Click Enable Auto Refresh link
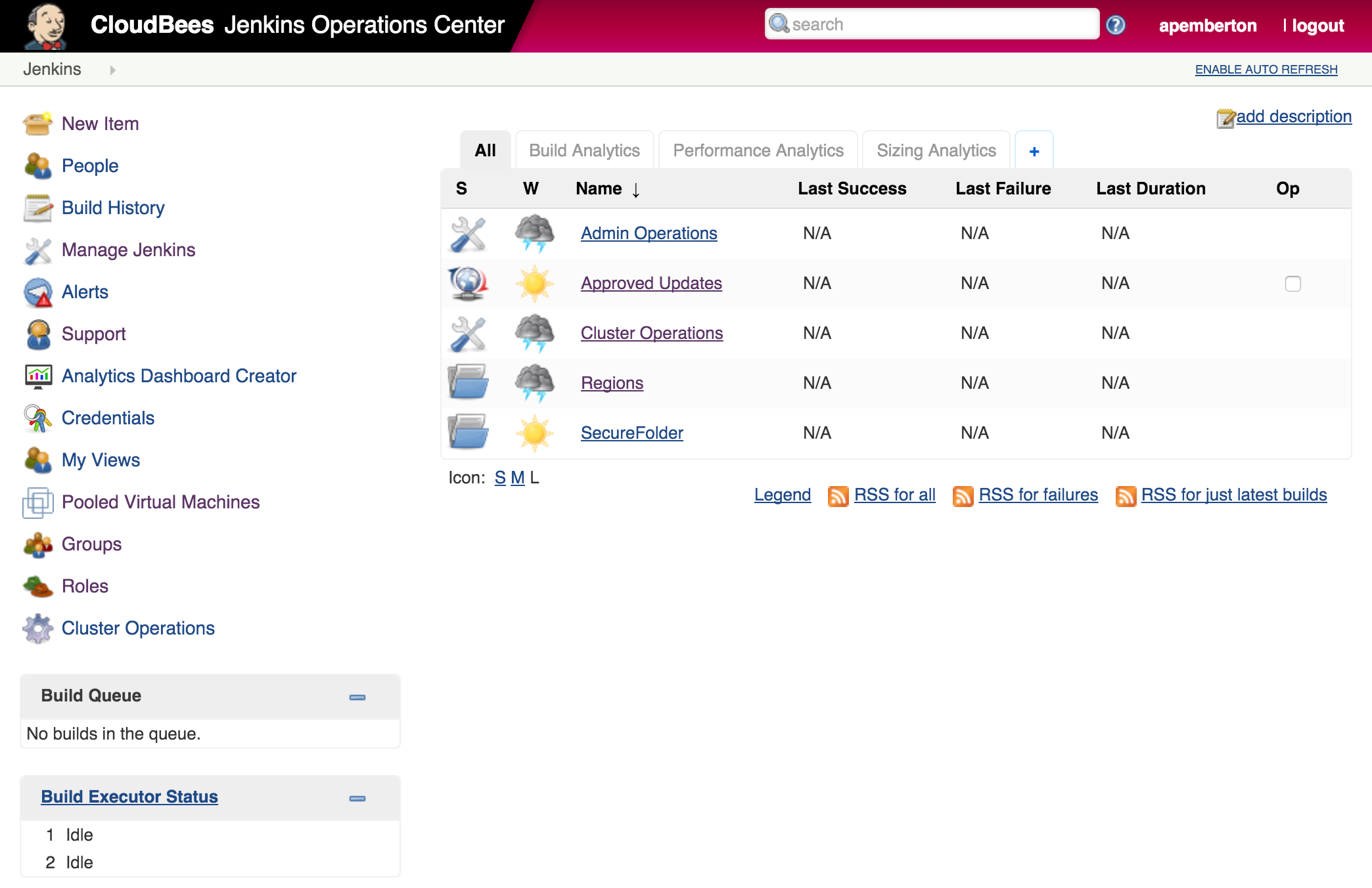Image resolution: width=1372 pixels, height=888 pixels. point(1266,70)
